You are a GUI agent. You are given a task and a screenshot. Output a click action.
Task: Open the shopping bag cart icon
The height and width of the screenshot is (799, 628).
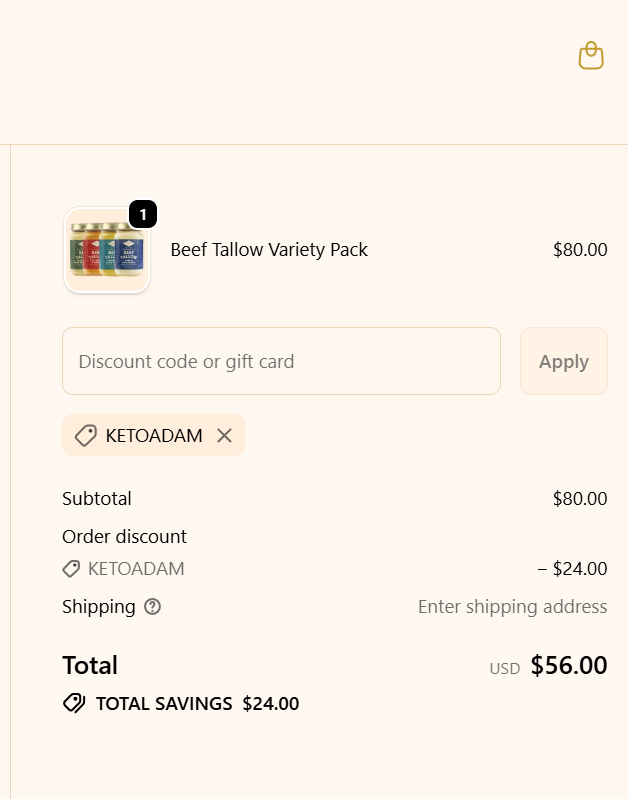click(x=591, y=56)
